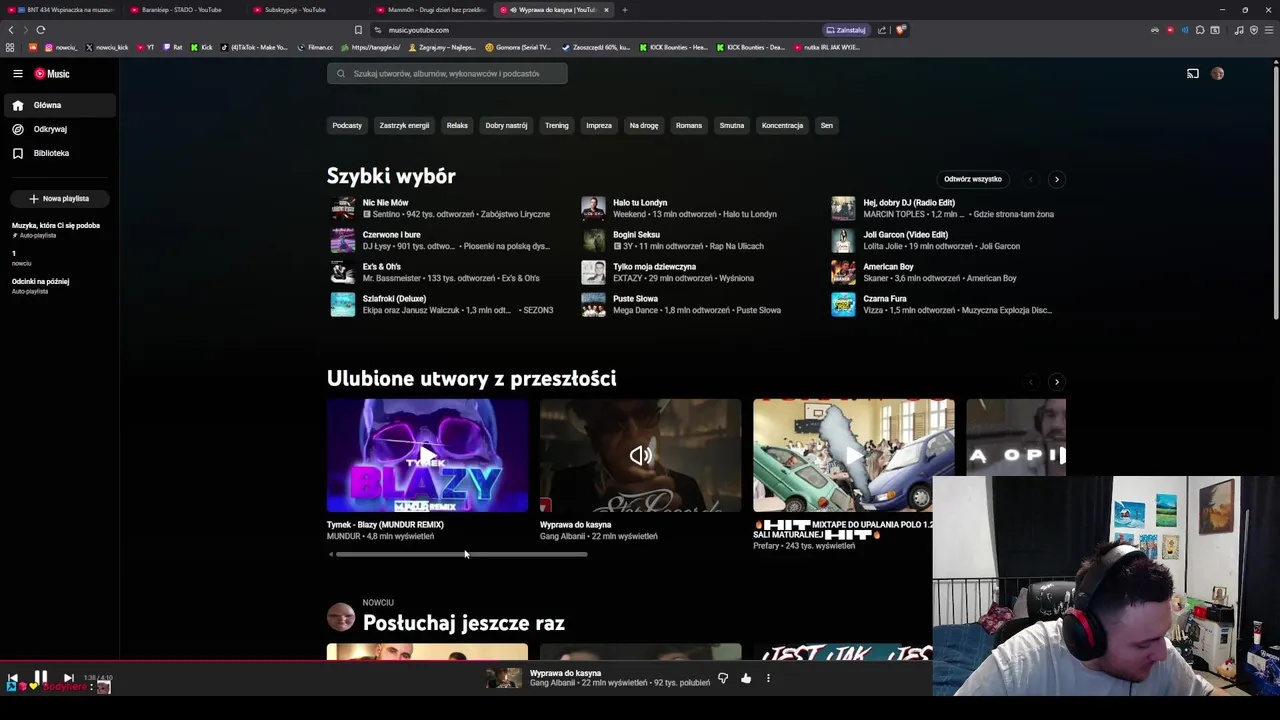The image size is (1280, 720).
Task: Skip to next track in player
Action: click(68, 678)
